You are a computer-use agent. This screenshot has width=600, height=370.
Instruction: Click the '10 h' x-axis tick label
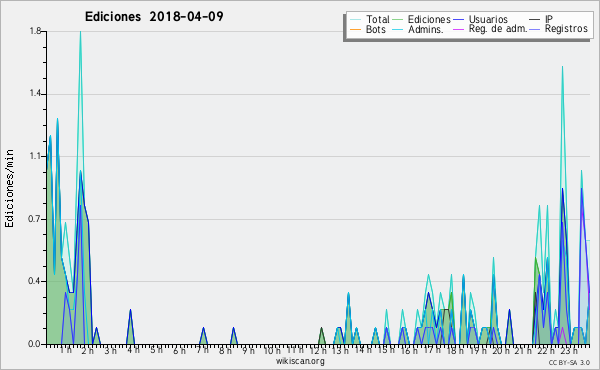coord(272,350)
